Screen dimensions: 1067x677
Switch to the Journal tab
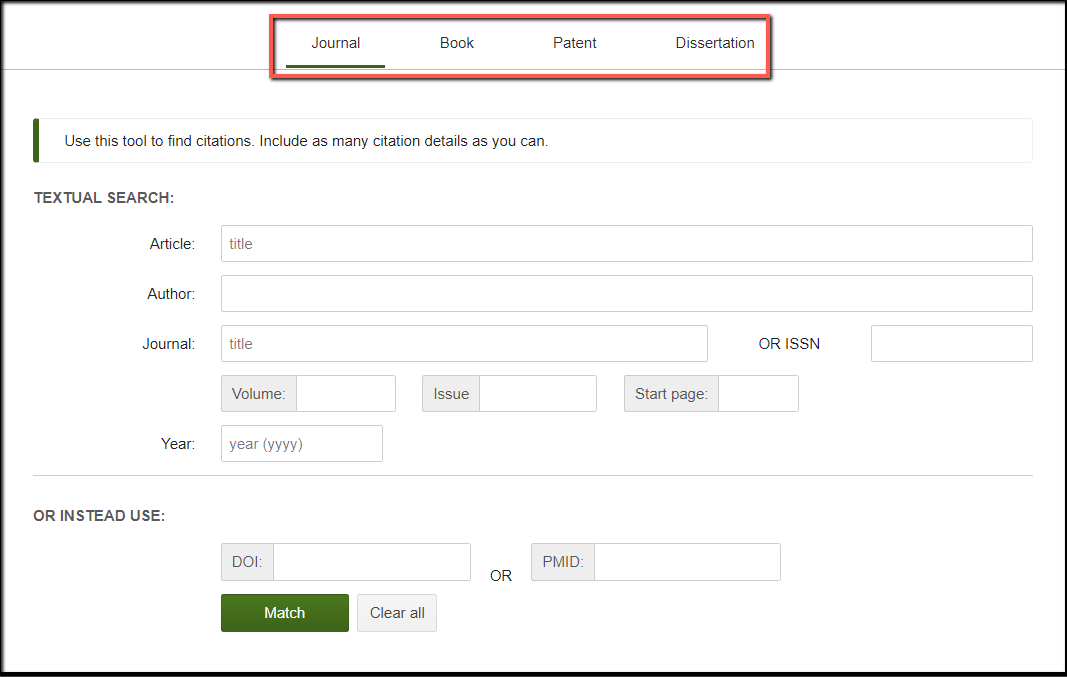(335, 43)
